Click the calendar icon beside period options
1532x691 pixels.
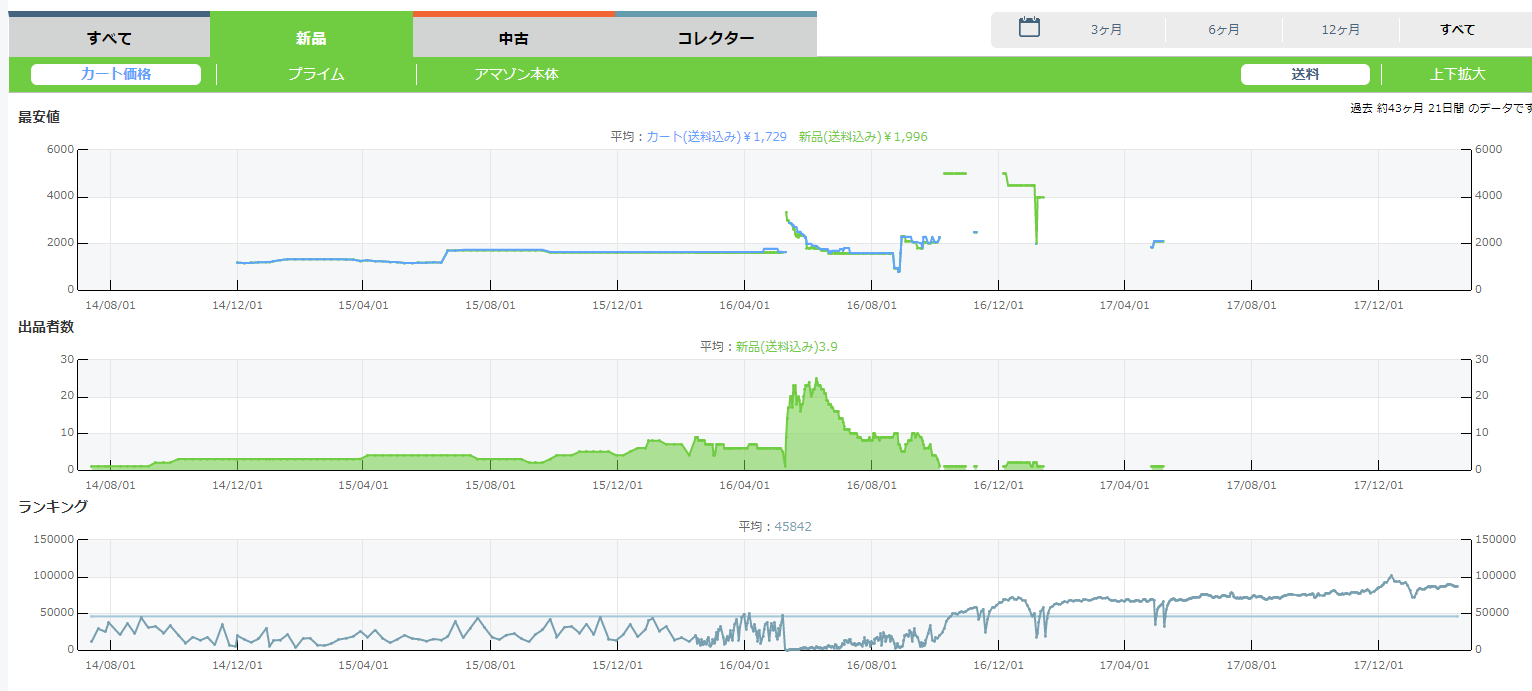pyautogui.click(x=1029, y=28)
